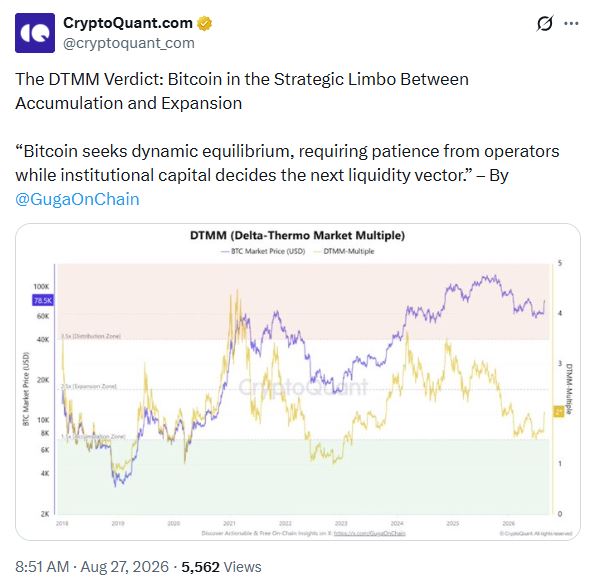The height and width of the screenshot is (583, 595).
Task: Click the 2021 label on chart x-axis
Action: click(x=229, y=523)
